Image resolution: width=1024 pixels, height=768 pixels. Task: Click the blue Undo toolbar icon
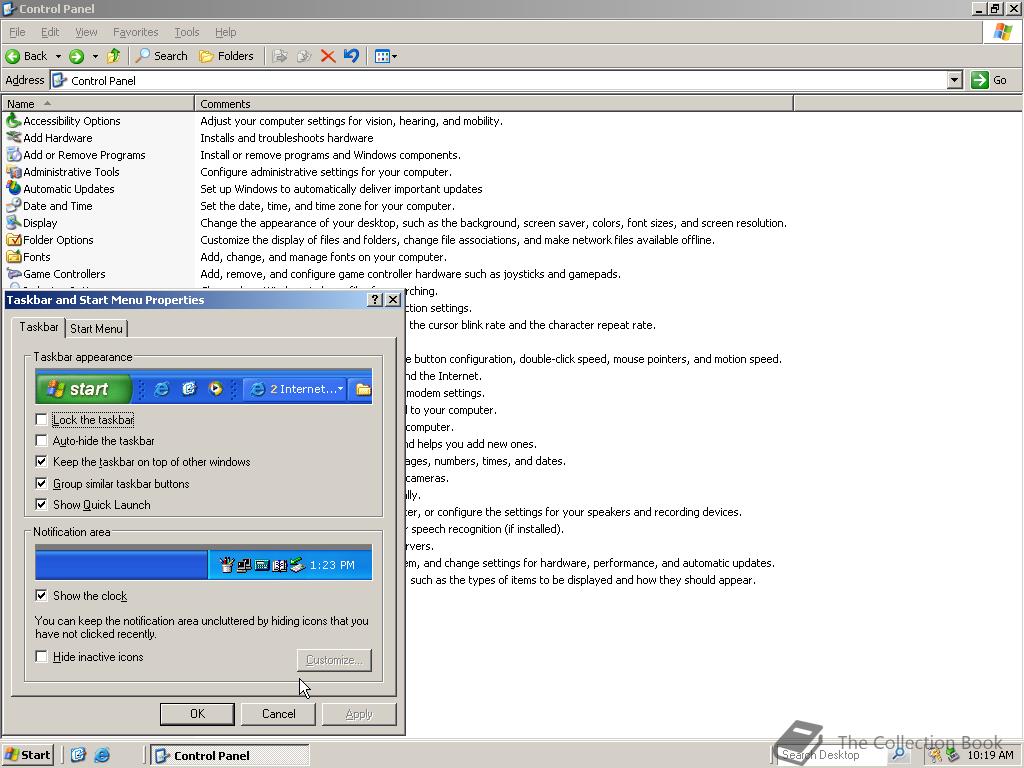pyautogui.click(x=351, y=56)
